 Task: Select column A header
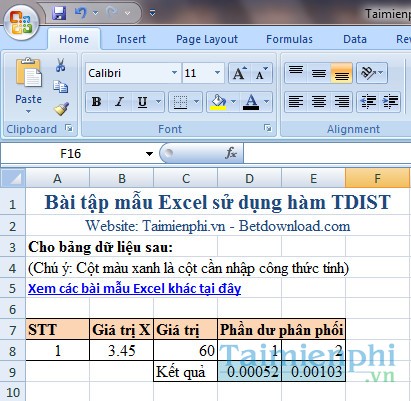[x=57, y=179]
